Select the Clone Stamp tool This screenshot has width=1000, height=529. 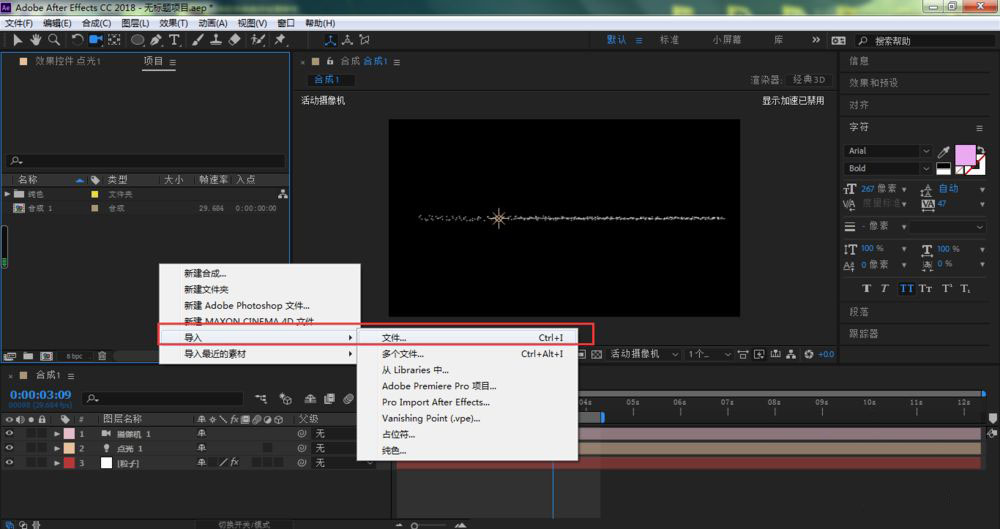point(216,40)
